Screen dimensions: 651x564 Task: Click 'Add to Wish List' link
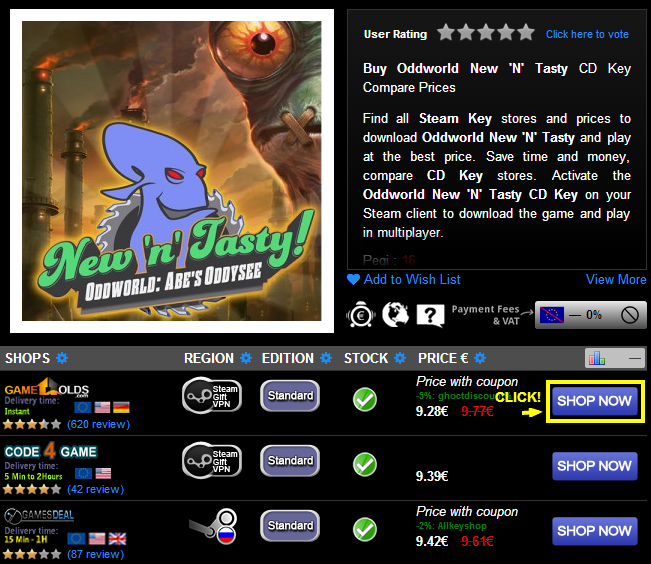point(412,280)
